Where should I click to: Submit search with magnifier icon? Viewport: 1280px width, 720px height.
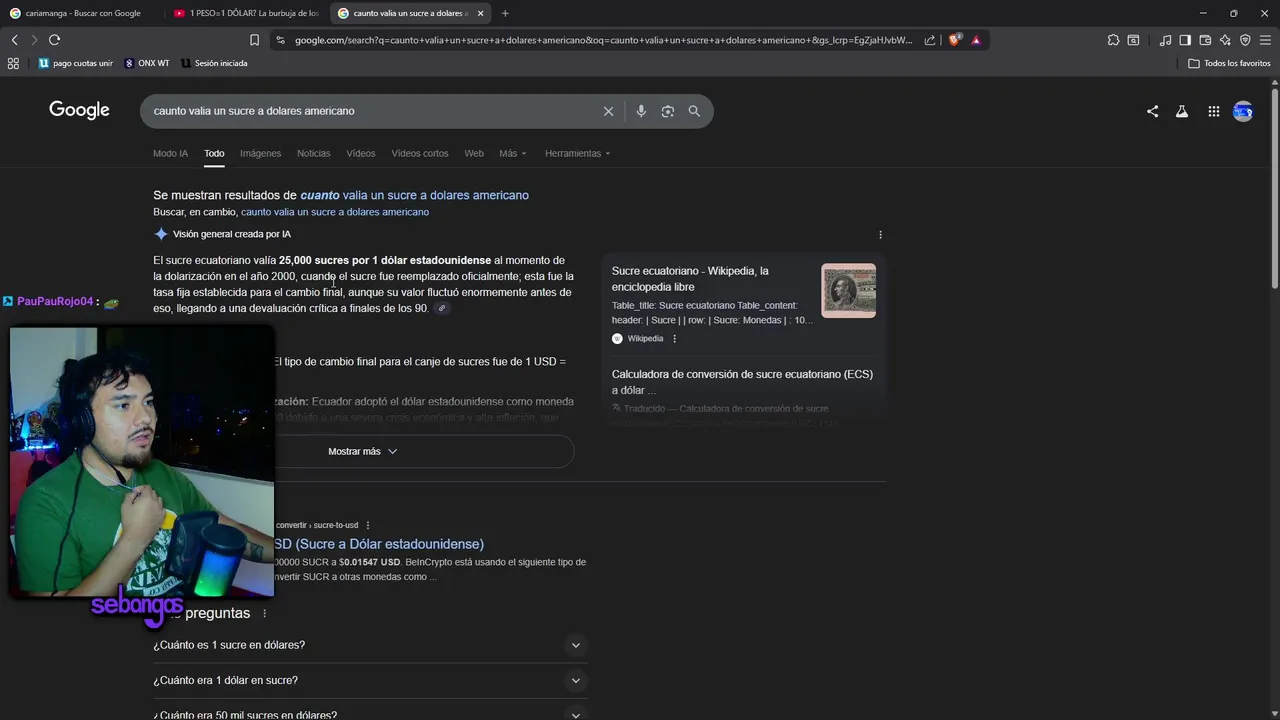(x=694, y=111)
